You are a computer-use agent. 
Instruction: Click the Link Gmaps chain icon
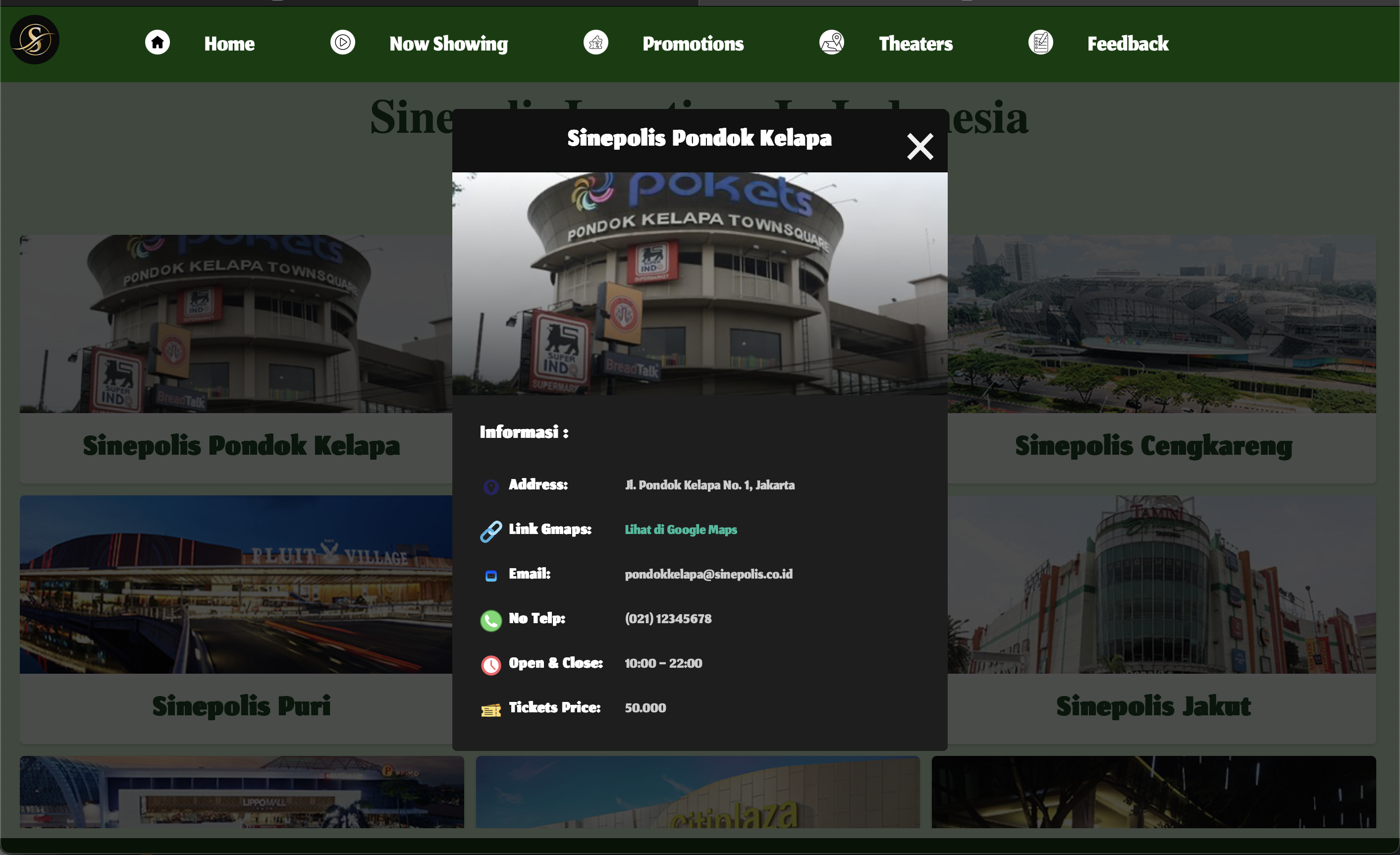(491, 531)
